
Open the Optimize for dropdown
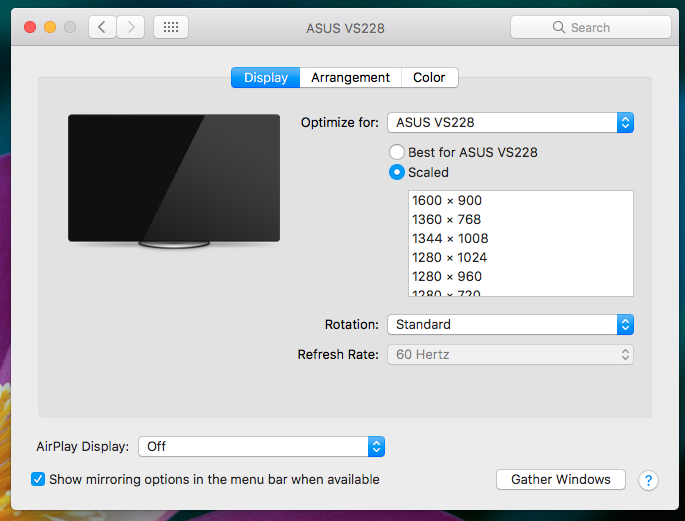click(510, 123)
